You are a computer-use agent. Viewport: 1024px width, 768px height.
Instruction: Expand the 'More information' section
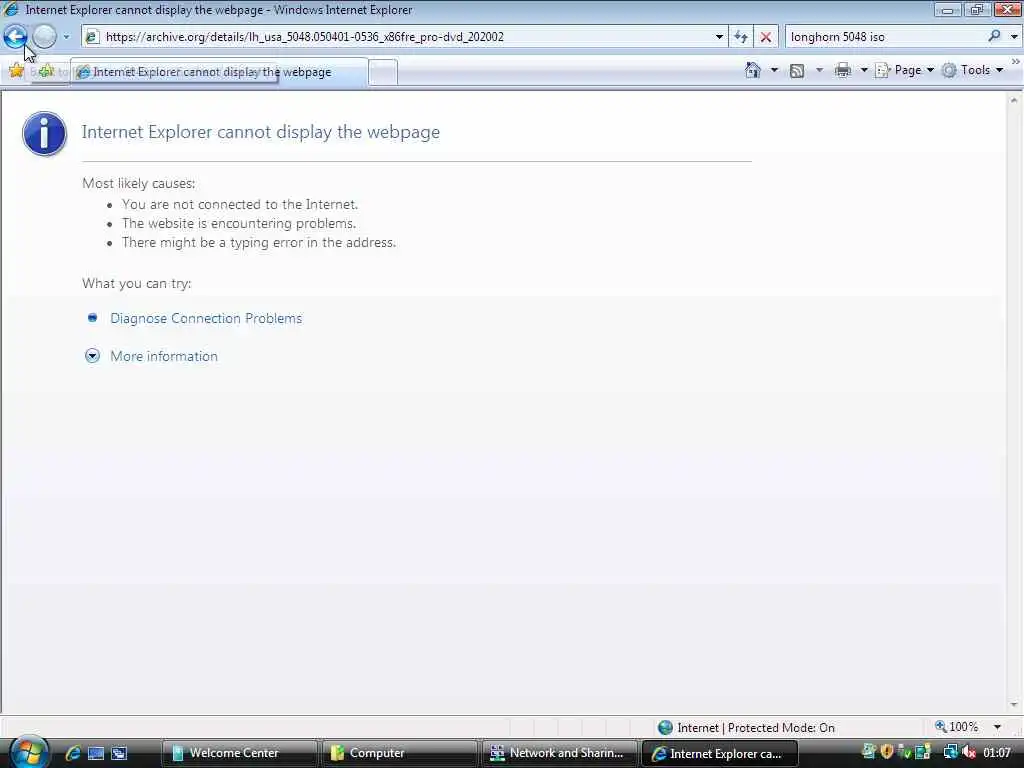[x=92, y=356]
